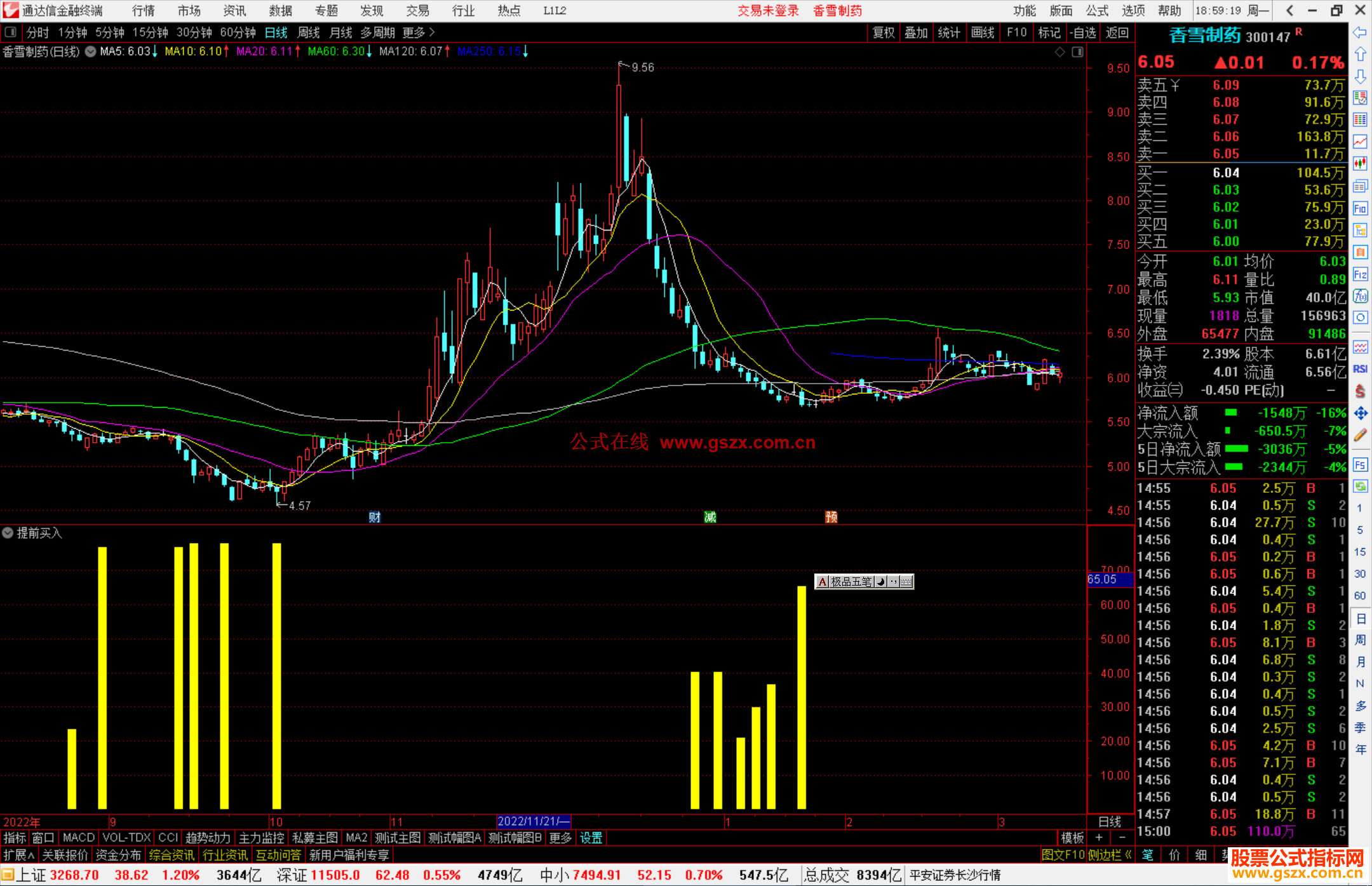Viewport: 1372px width, 886px height.
Task: Toggle the 提前买入 indicator round button
Action: [8, 533]
